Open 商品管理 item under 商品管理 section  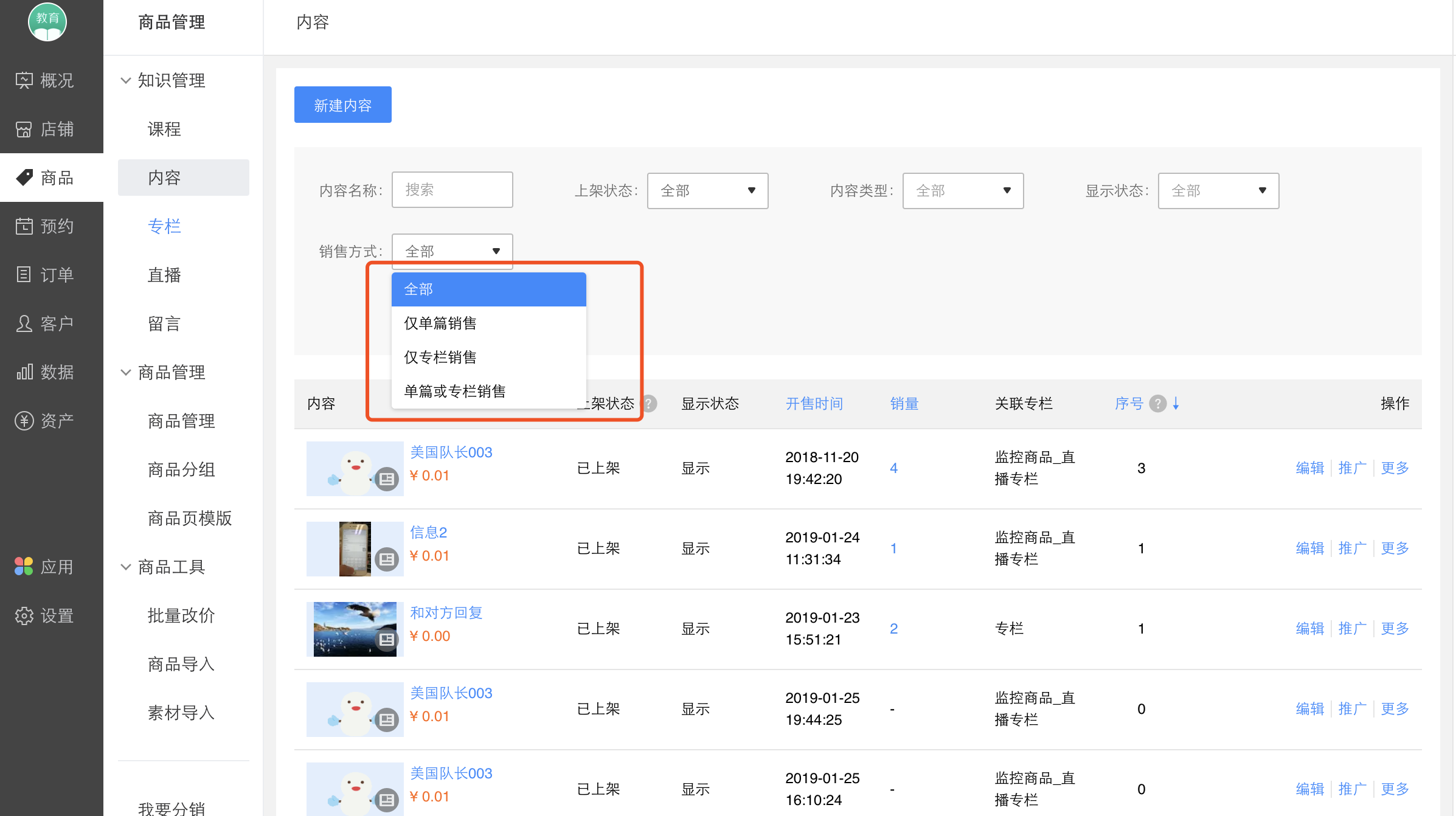click(x=181, y=421)
